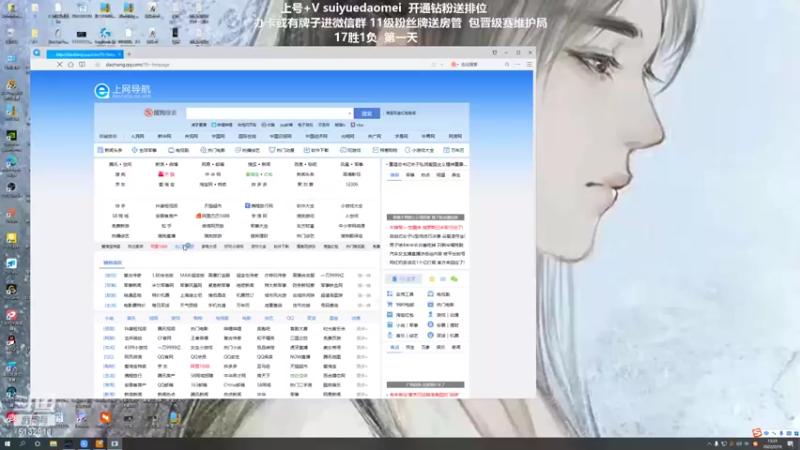Open the 游戏 person icon in sidebar
800x450 pixels.
pos(431,314)
